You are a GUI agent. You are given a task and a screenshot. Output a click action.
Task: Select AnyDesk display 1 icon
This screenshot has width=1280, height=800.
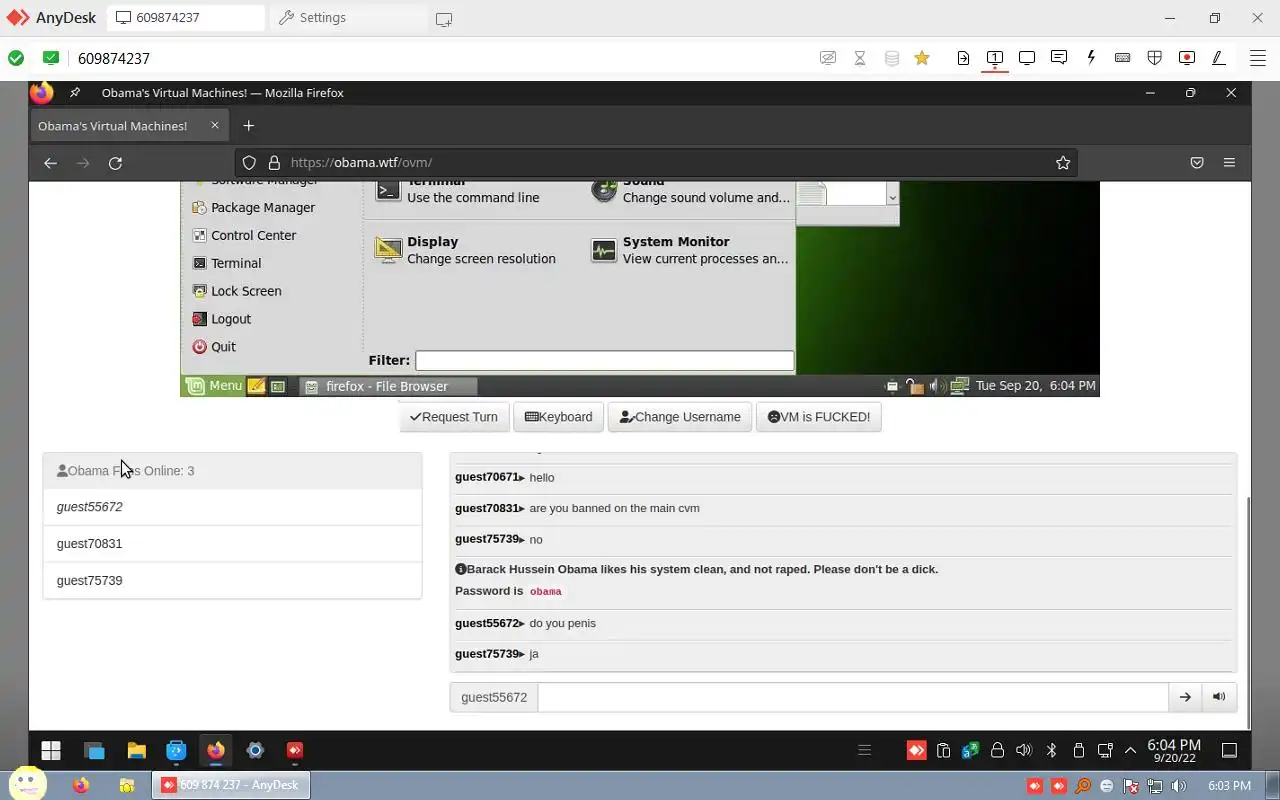coord(995,58)
